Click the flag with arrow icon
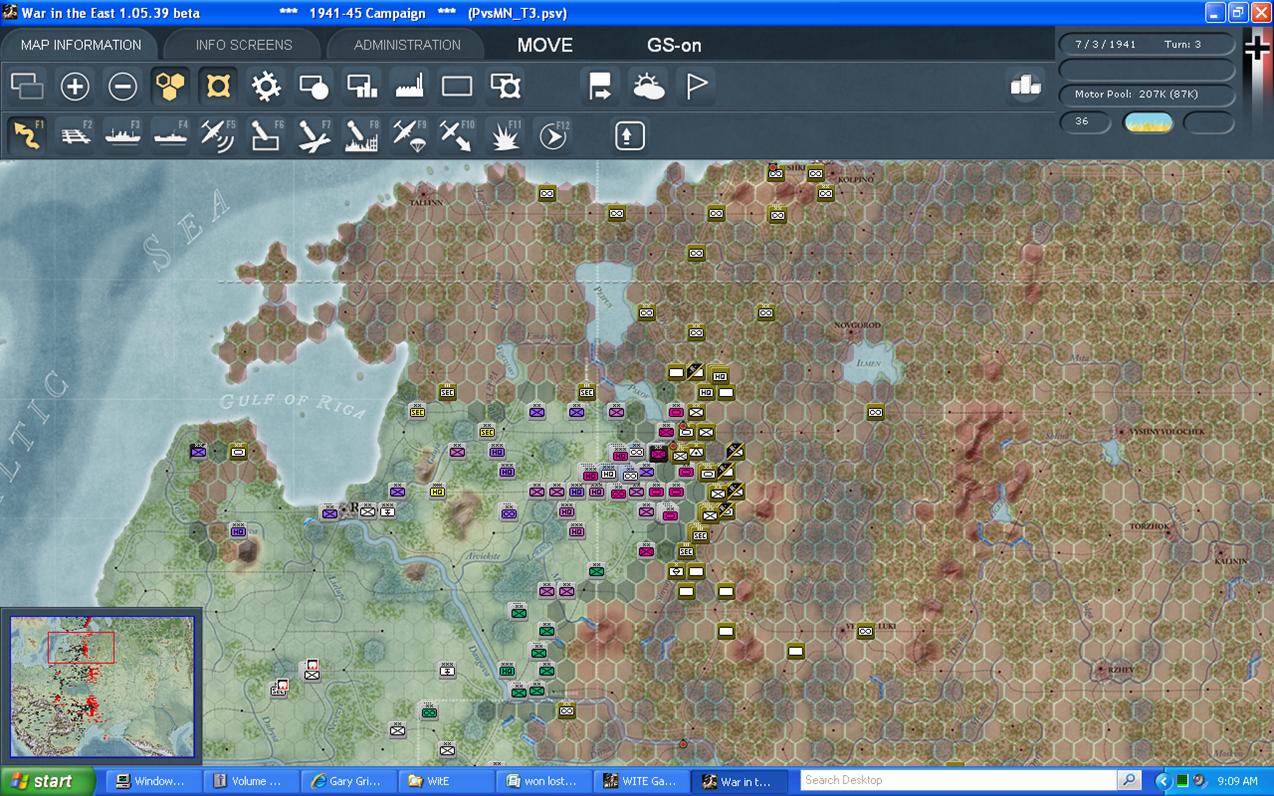 point(600,87)
